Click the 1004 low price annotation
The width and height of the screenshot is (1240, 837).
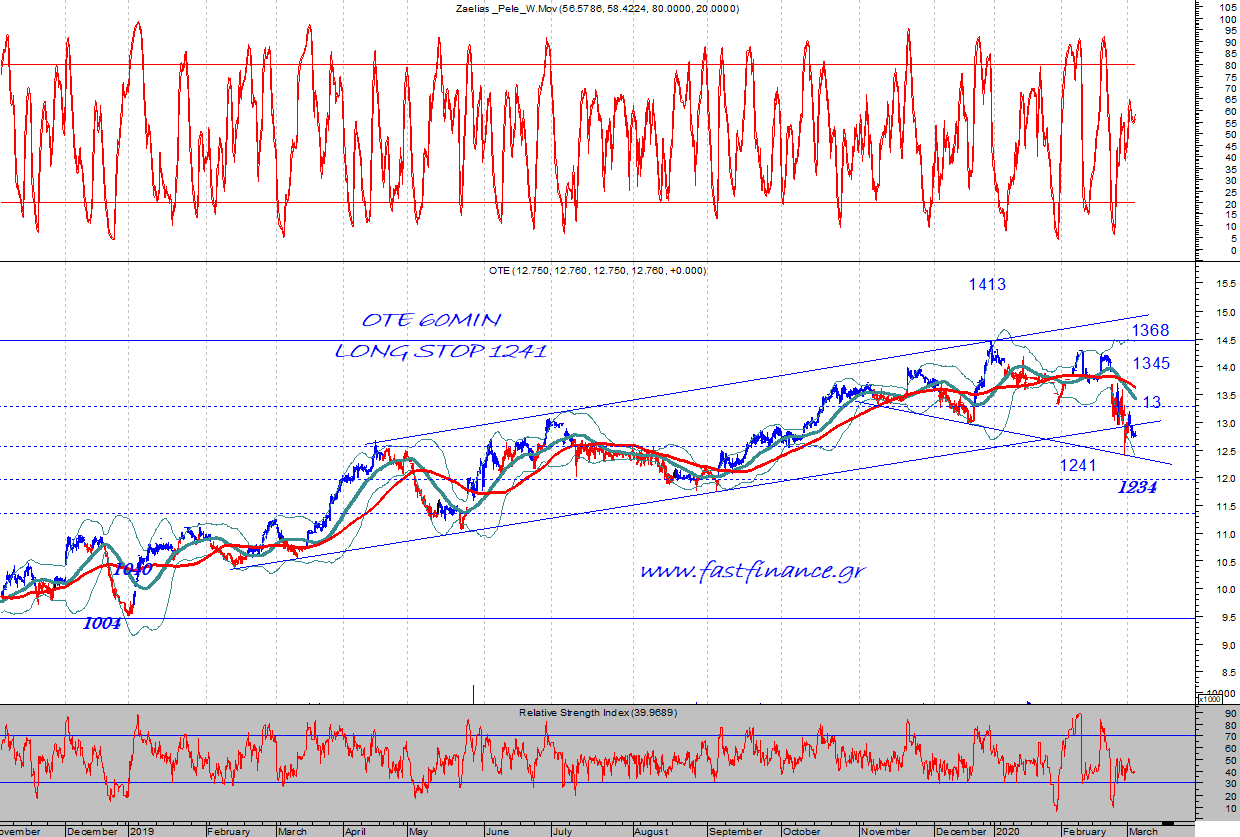point(101,623)
